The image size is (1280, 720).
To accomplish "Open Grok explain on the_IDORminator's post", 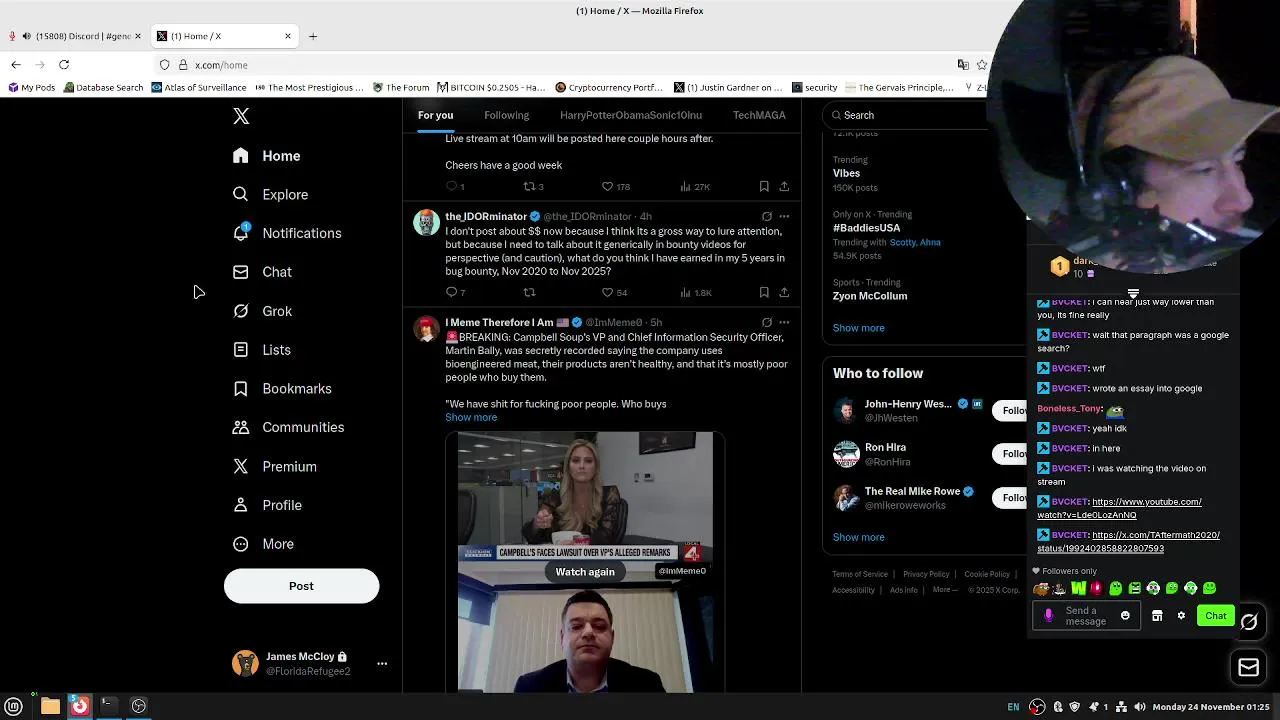I will (x=767, y=216).
